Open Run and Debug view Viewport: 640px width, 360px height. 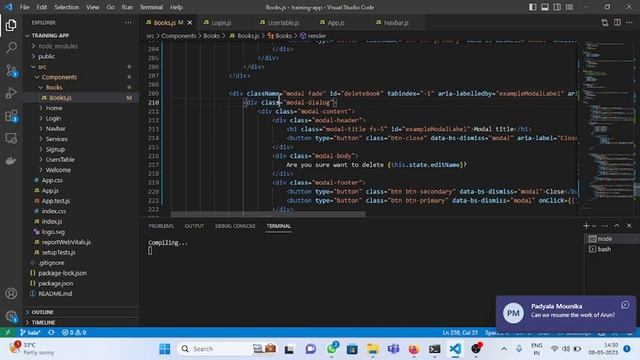tap(11, 93)
